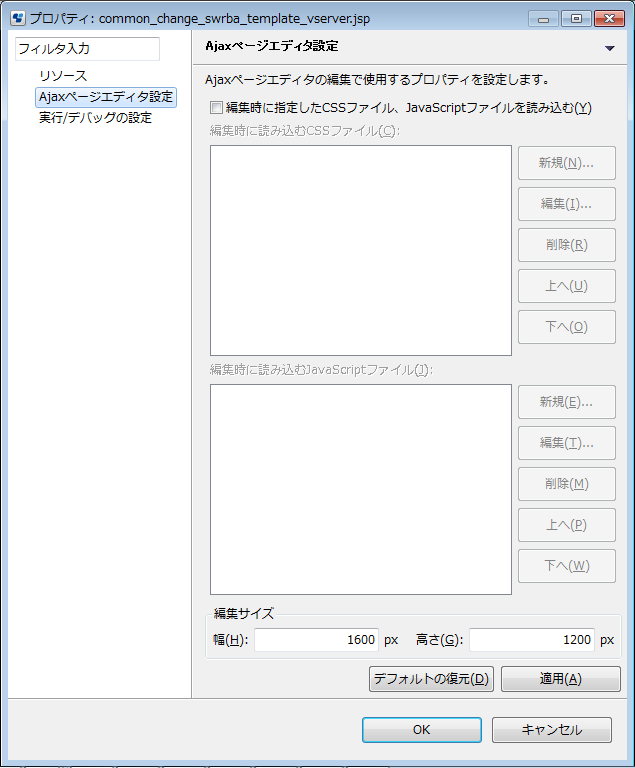Select リソース in the tree
The image size is (635, 768).
(63, 76)
